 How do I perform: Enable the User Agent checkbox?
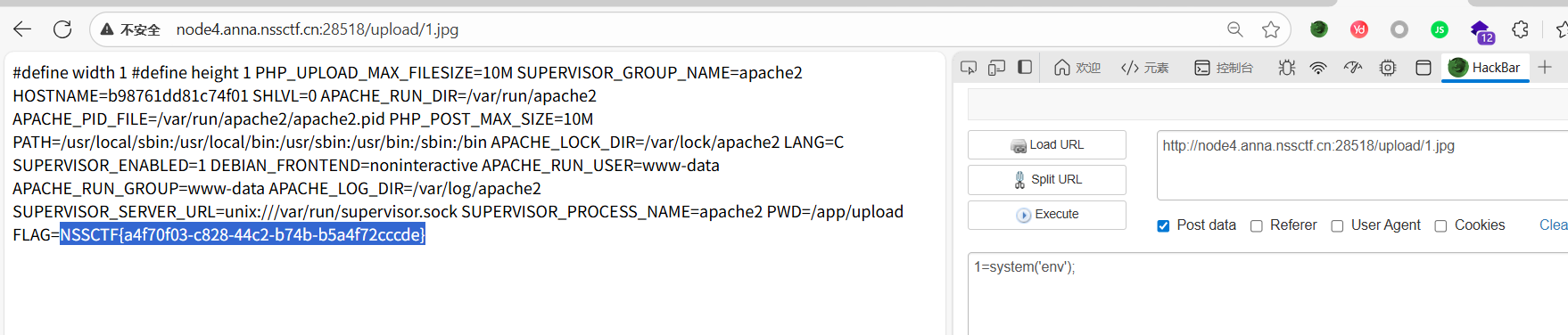click(x=1337, y=225)
